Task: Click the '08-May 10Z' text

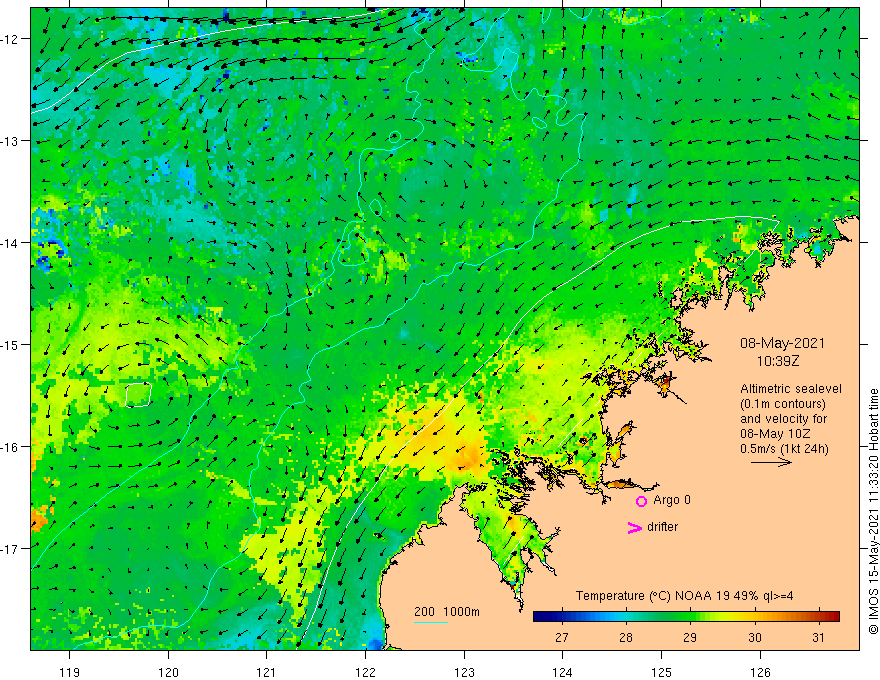Action: point(774,434)
